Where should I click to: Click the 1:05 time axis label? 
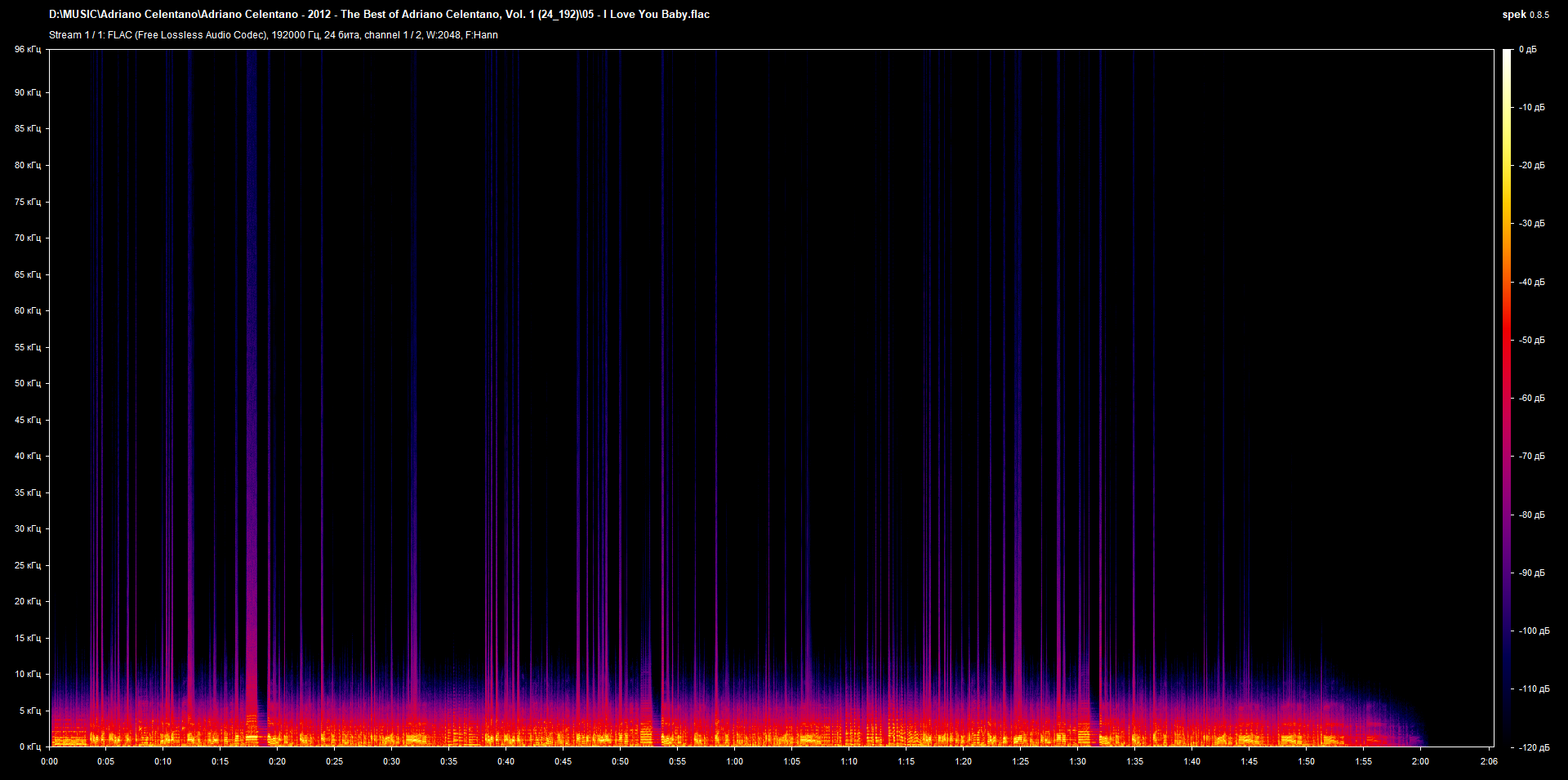[792, 761]
